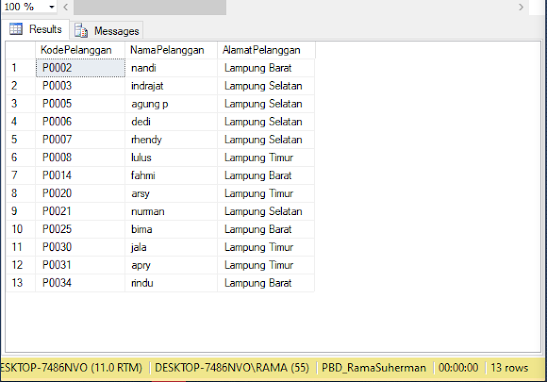
Task: Select cell P0006
Action: tap(80, 122)
